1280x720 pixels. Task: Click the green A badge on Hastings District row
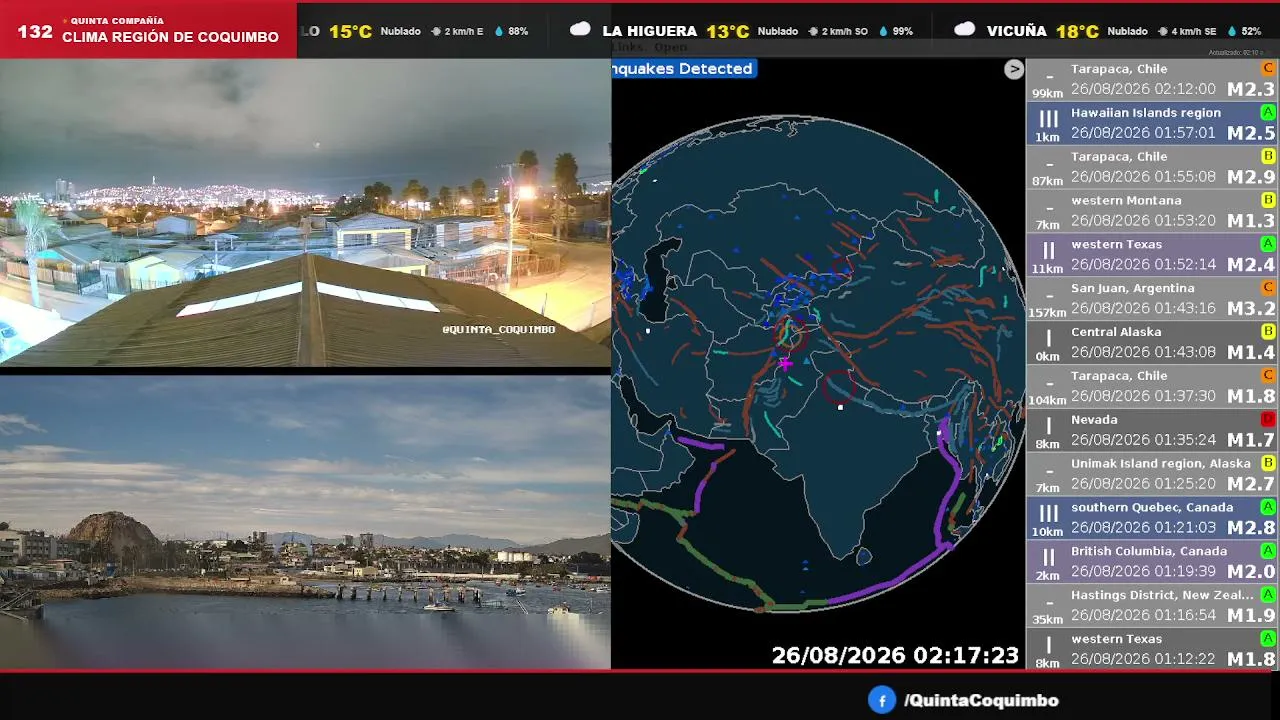(x=1268, y=595)
